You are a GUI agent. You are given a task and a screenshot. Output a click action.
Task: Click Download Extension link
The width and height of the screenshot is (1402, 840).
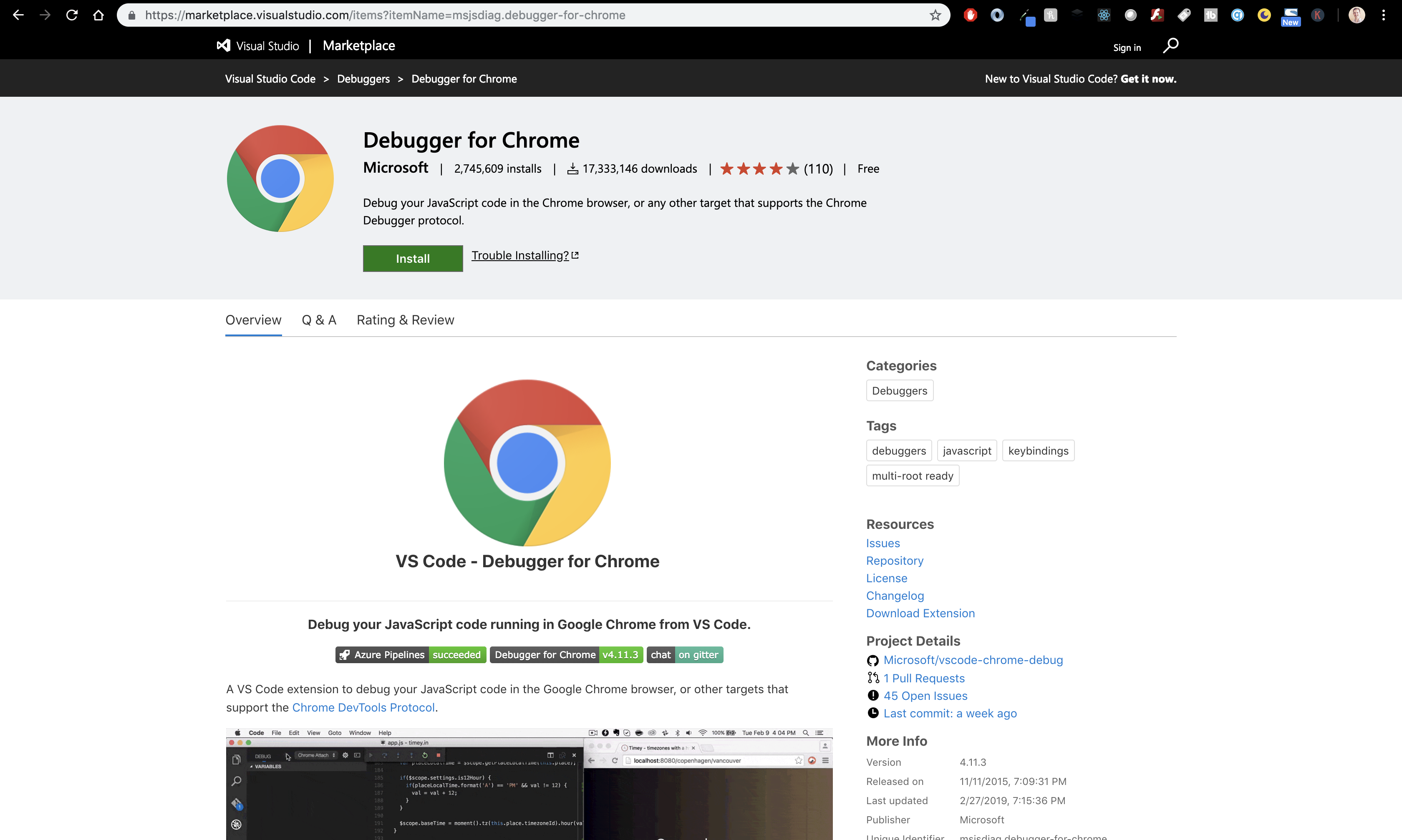pyautogui.click(x=920, y=614)
